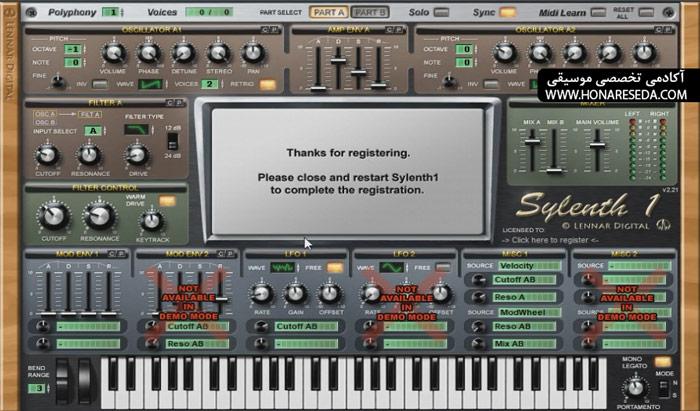Viewport: 700px width, 411px height.
Task: Click the Oscillator A1 Voices value
Action: point(209,84)
